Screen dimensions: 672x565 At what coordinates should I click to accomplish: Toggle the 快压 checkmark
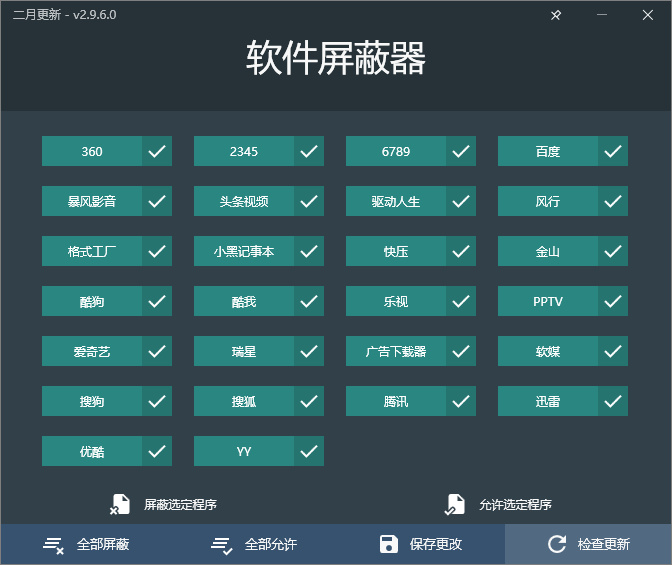461,251
